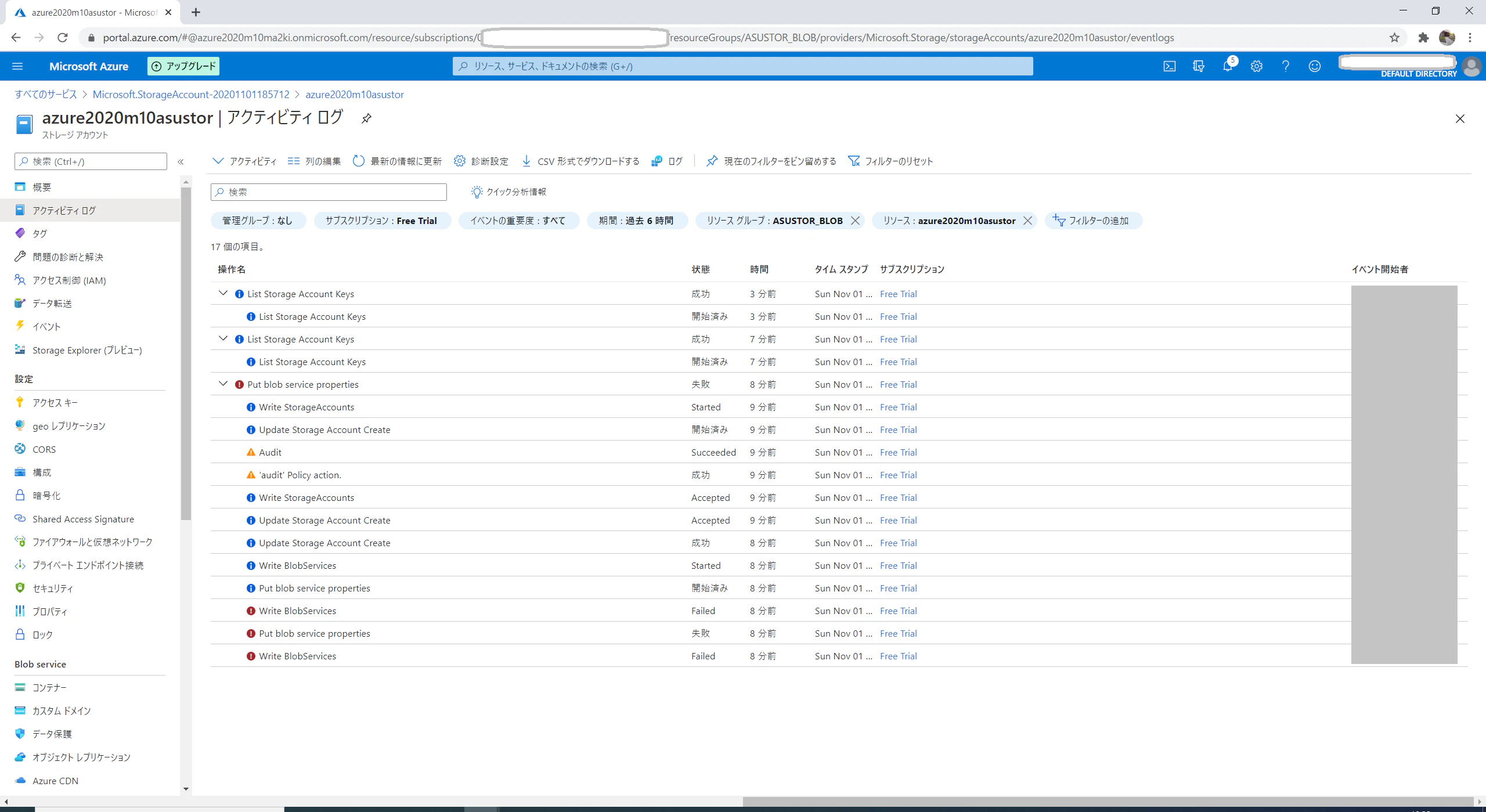Open Free Trial link in Audit row
Viewport: 1486px width, 812px height.
tap(898, 452)
